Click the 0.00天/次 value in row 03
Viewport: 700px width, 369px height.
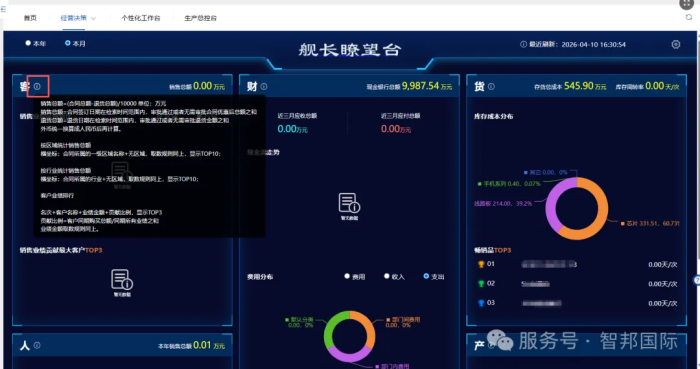(663, 303)
